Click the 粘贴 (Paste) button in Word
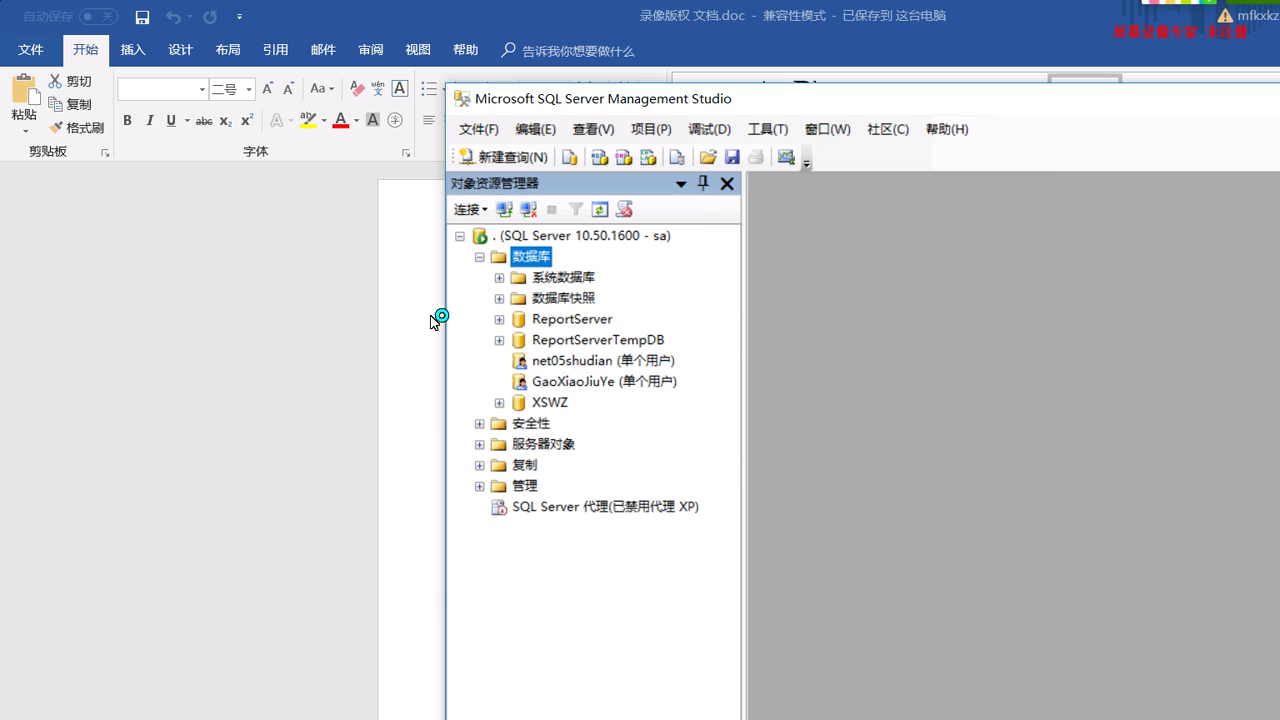The image size is (1280, 720). (x=24, y=104)
